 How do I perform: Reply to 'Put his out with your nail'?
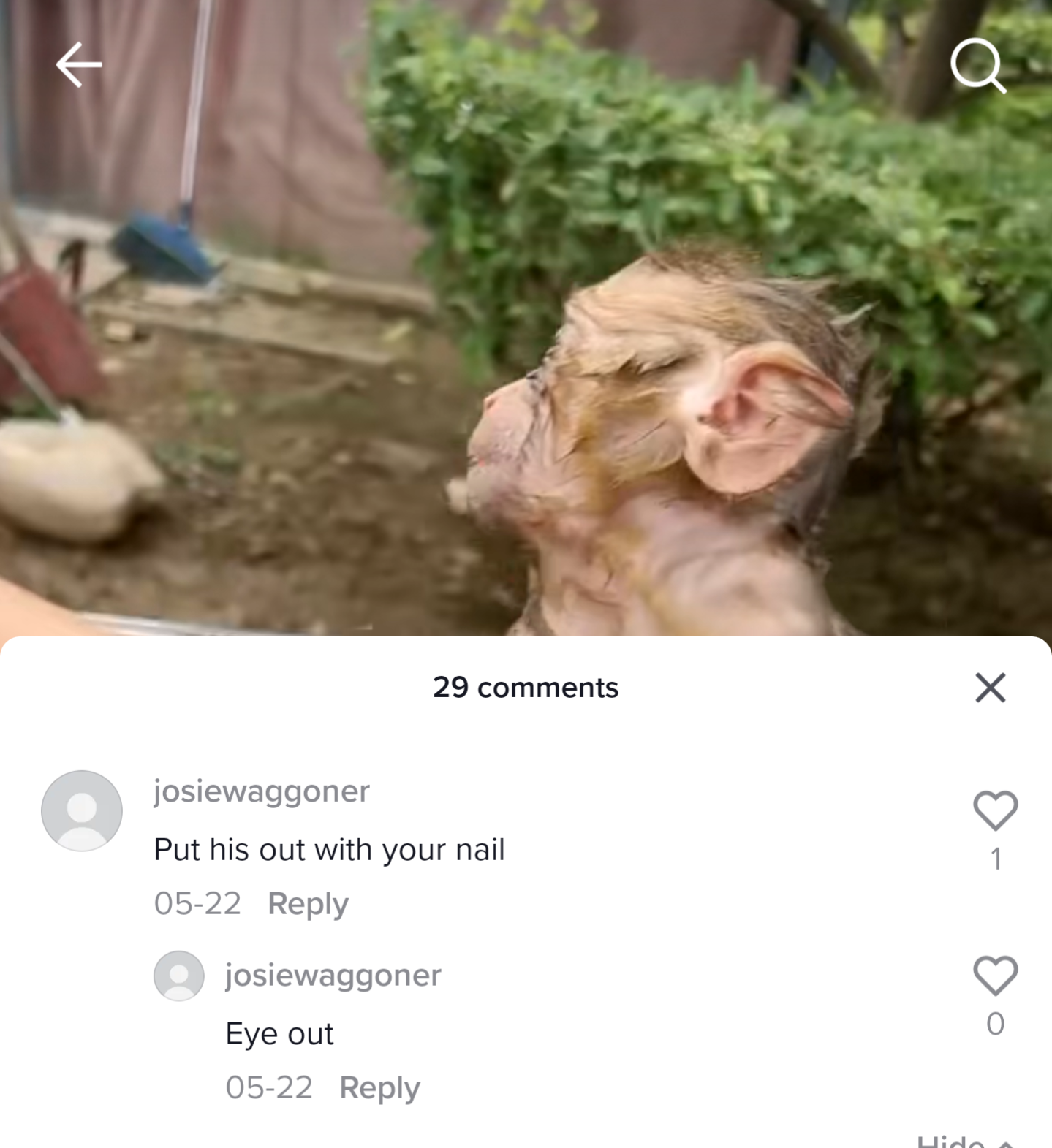point(308,904)
